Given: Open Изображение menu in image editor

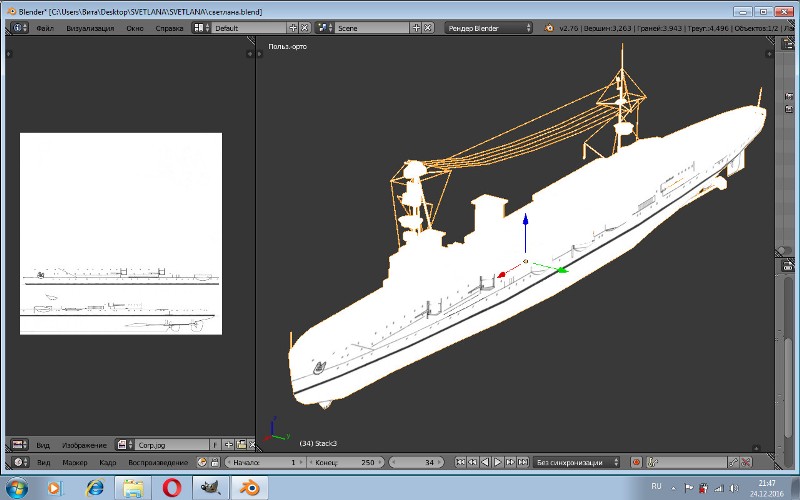Looking at the screenshot, I should (84, 444).
